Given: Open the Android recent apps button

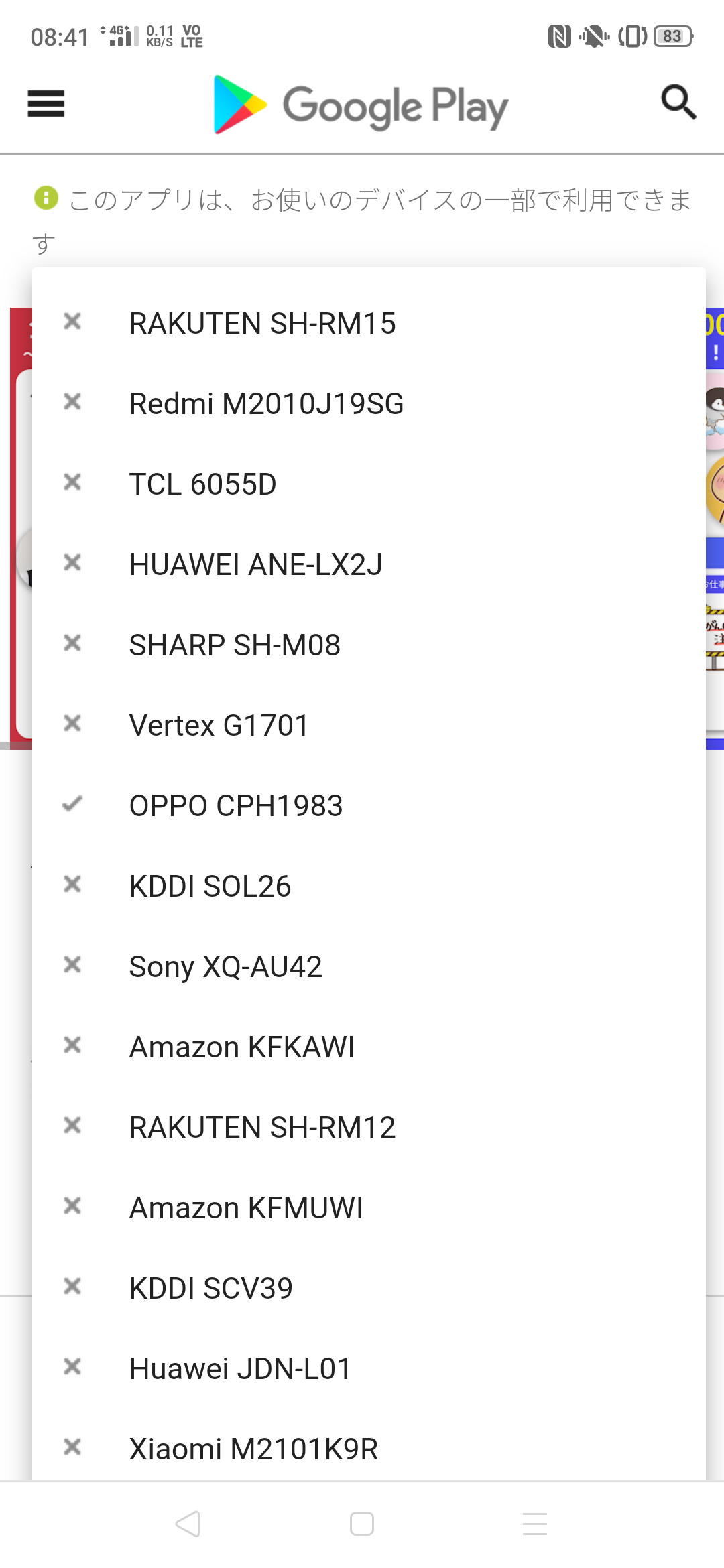Looking at the screenshot, I should point(535,1524).
